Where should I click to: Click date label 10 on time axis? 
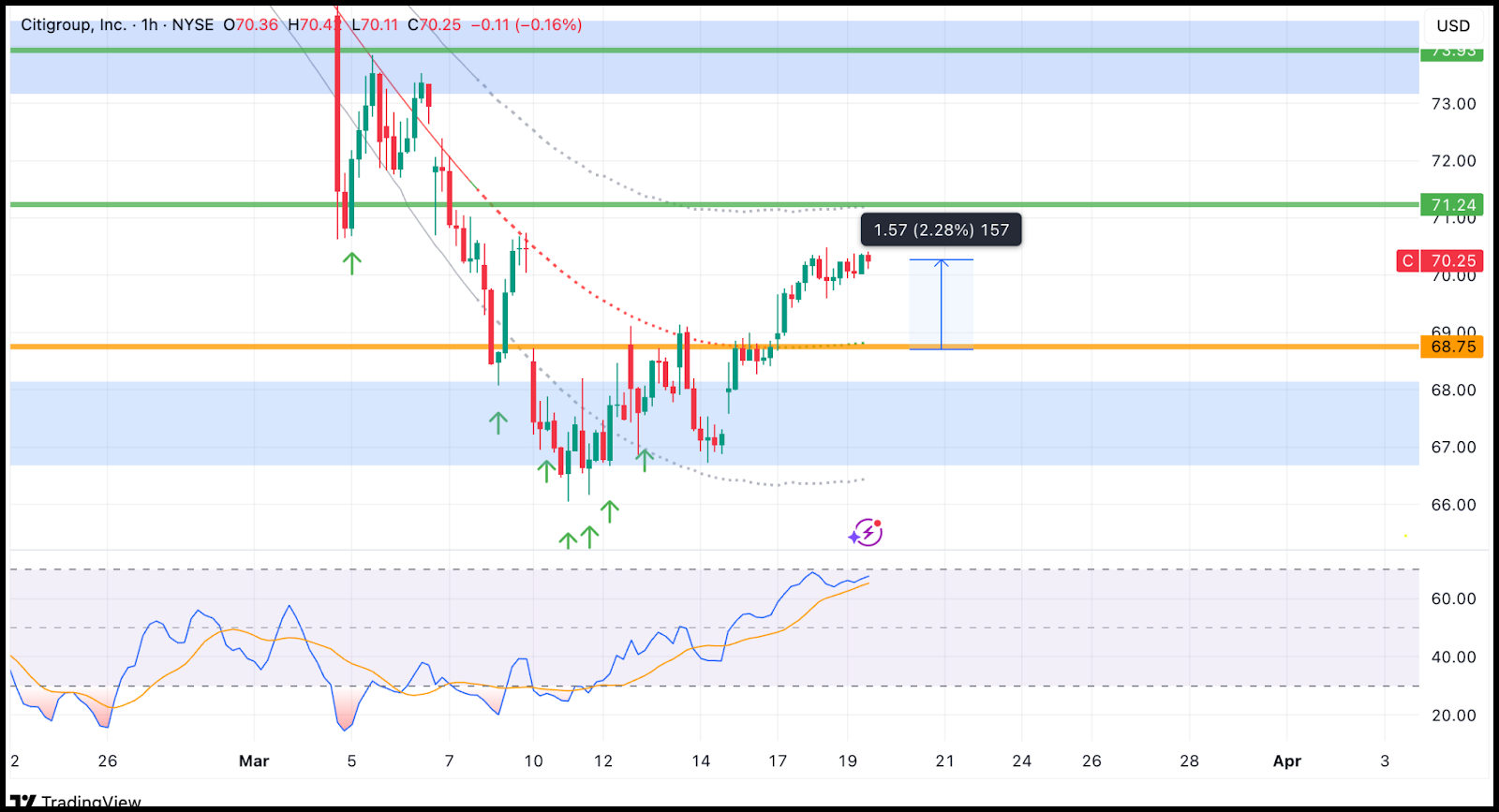[x=533, y=760]
